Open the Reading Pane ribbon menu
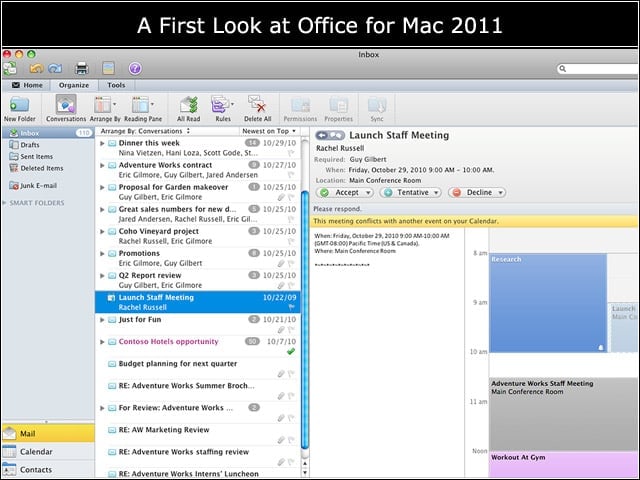The image size is (640, 480). 143,109
